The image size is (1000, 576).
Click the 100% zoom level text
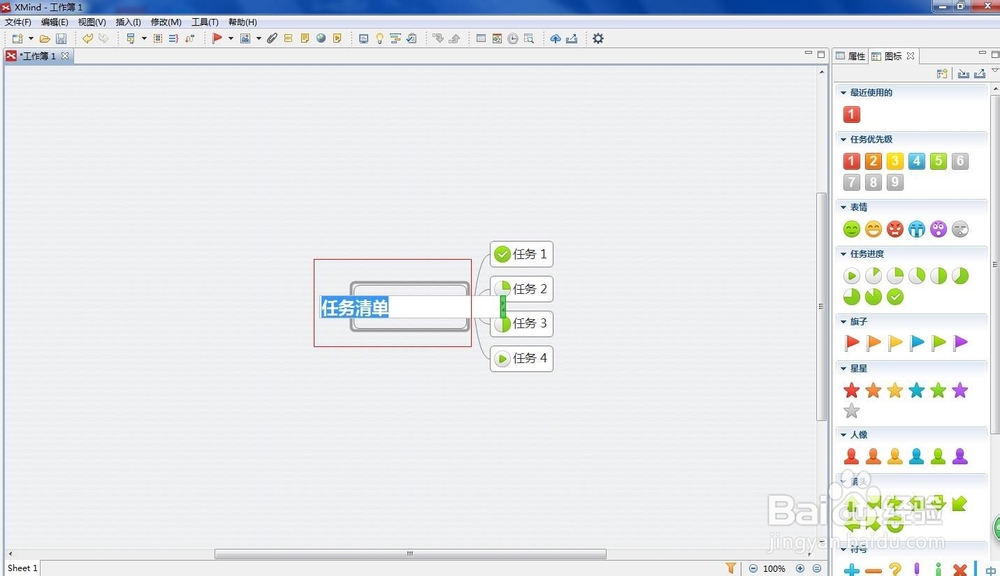click(x=774, y=568)
